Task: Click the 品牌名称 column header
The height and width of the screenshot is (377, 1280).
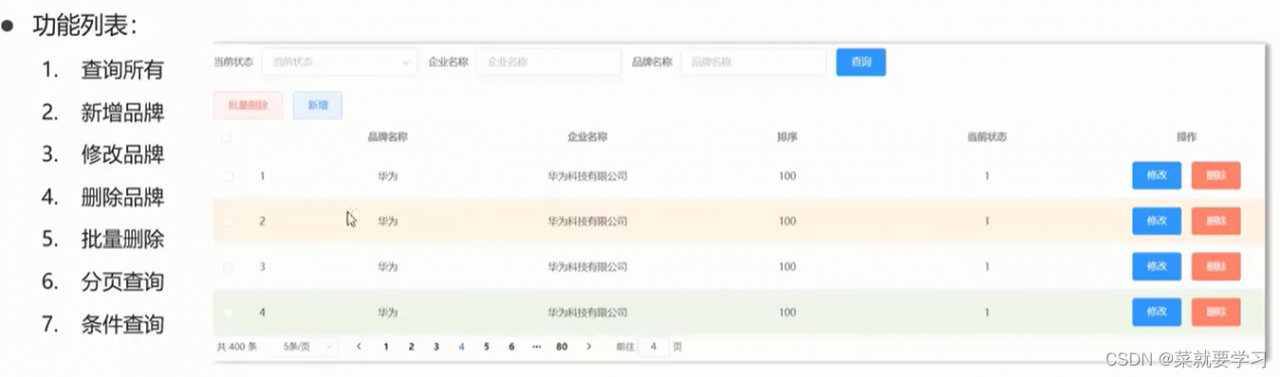Action: (x=387, y=137)
